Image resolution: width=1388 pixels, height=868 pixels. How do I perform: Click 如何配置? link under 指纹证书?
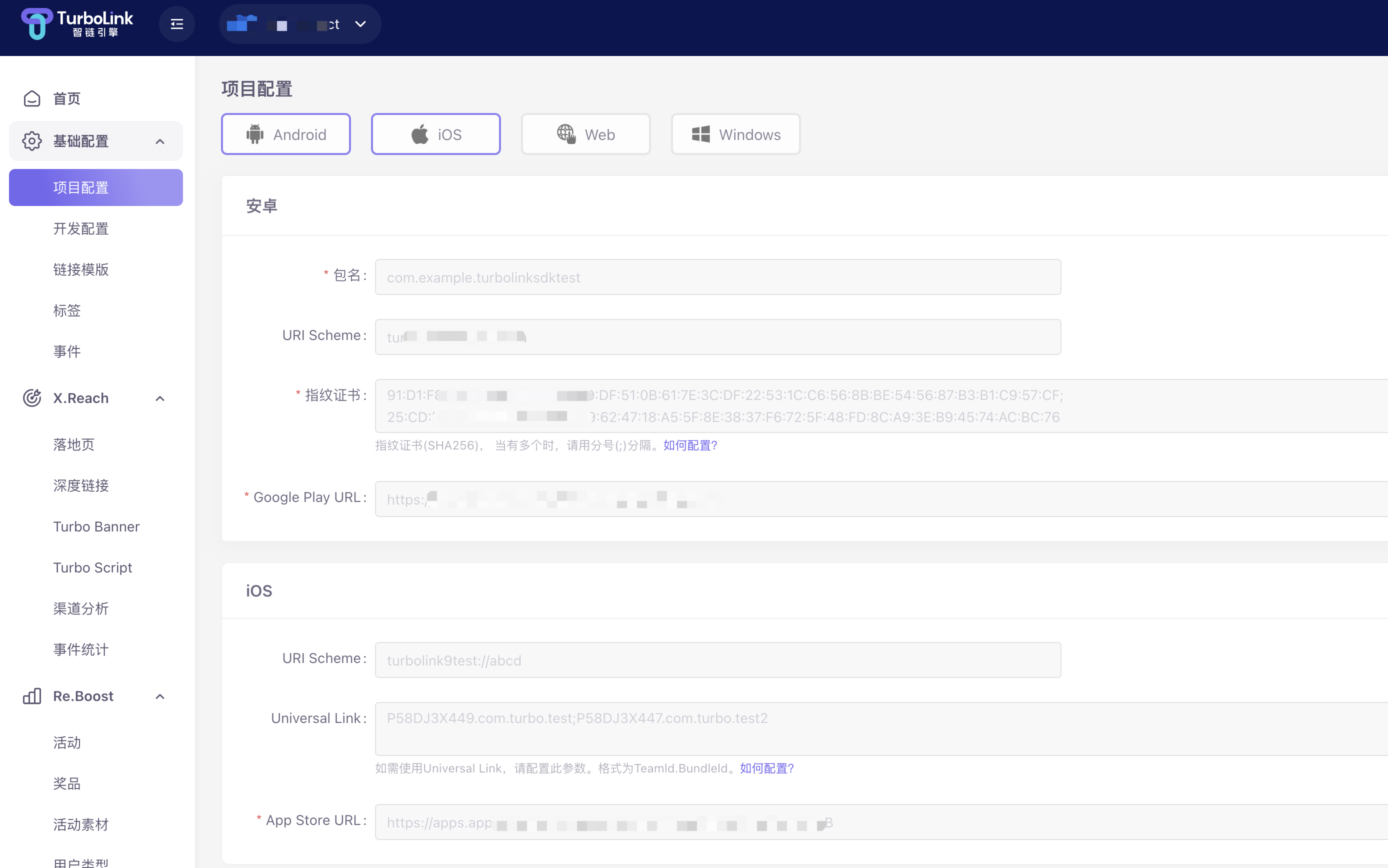pos(690,445)
